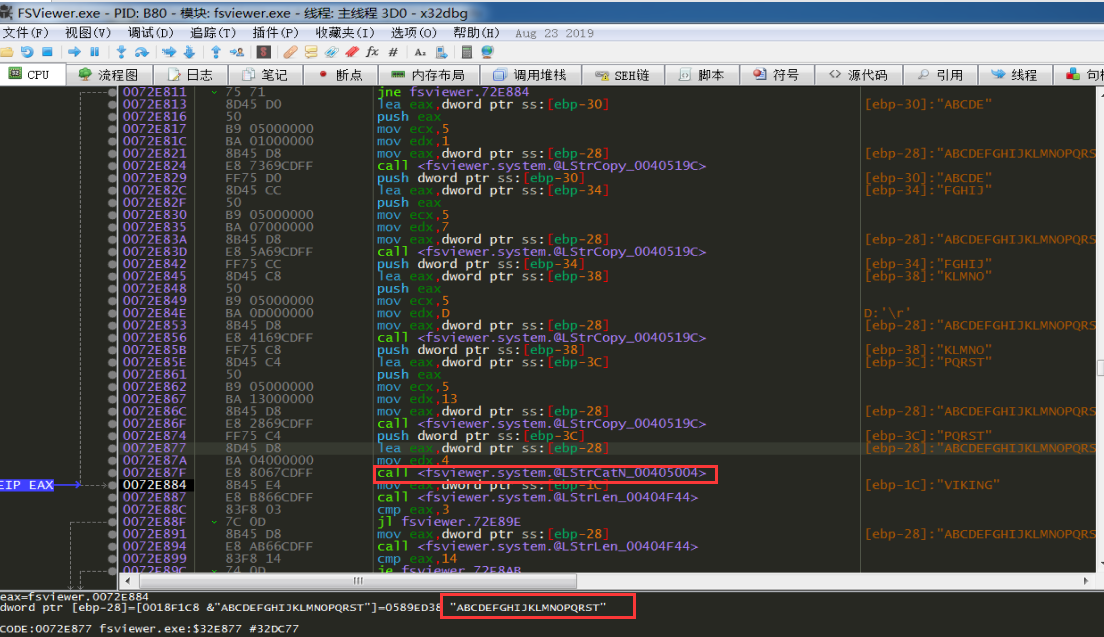The height and width of the screenshot is (637, 1104).
Task: Click the Trace Over icon
Action: pos(189,51)
